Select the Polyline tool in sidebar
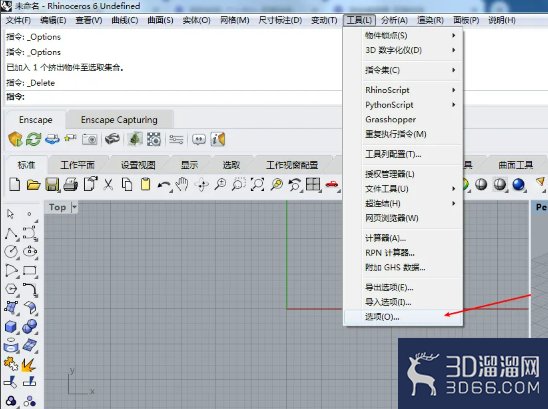 (x=11, y=234)
